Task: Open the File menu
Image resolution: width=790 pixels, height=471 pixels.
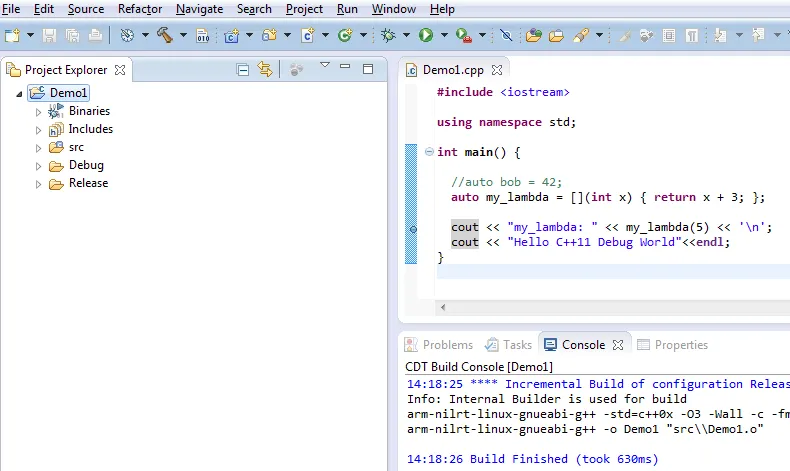Action: point(11,9)
